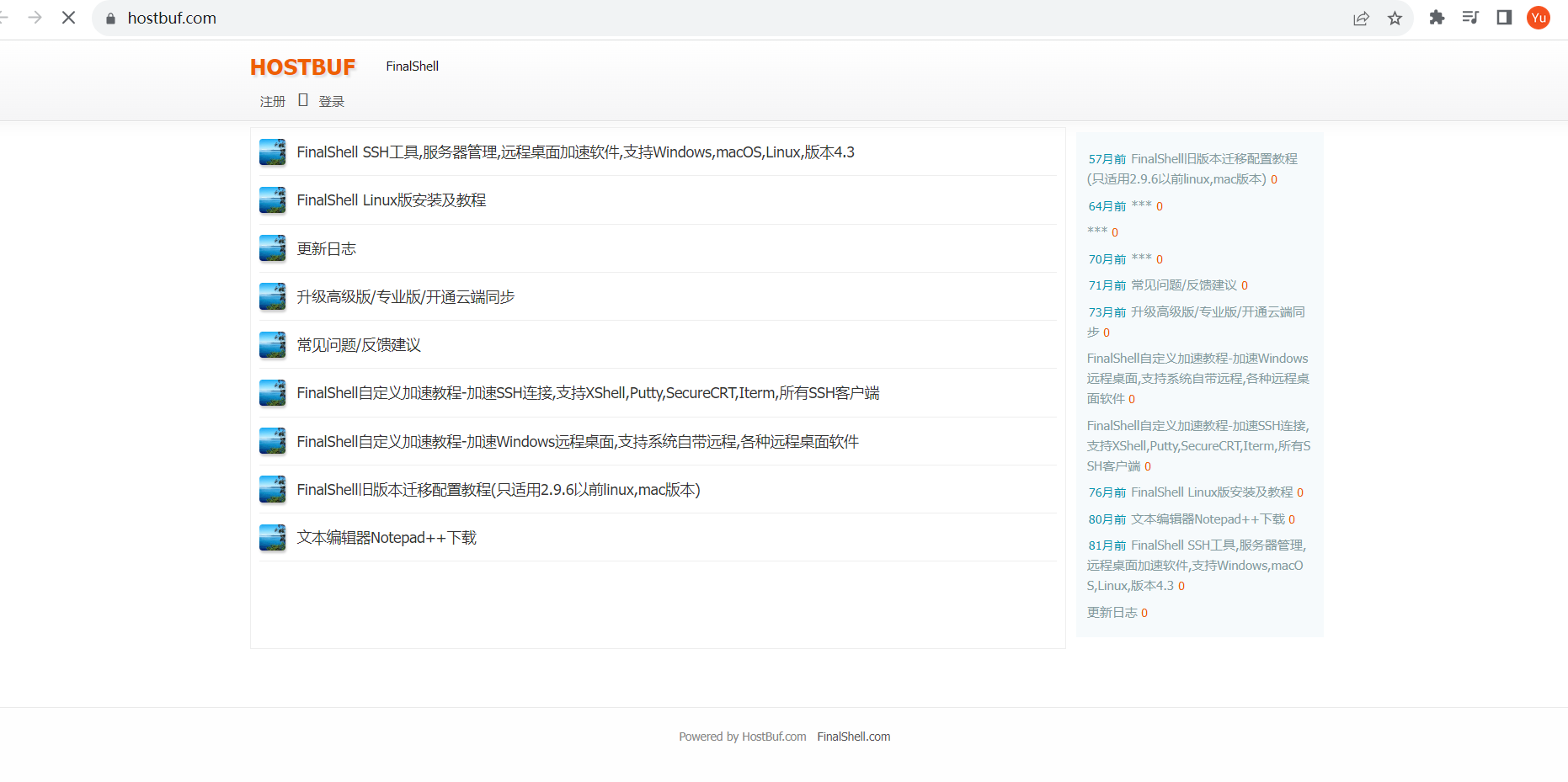Image resolution: width=1568 pixels, height=782 pixels.
Task: Open 加速Windows远程桌面 tutorial in main list
Action: [578, 442]
